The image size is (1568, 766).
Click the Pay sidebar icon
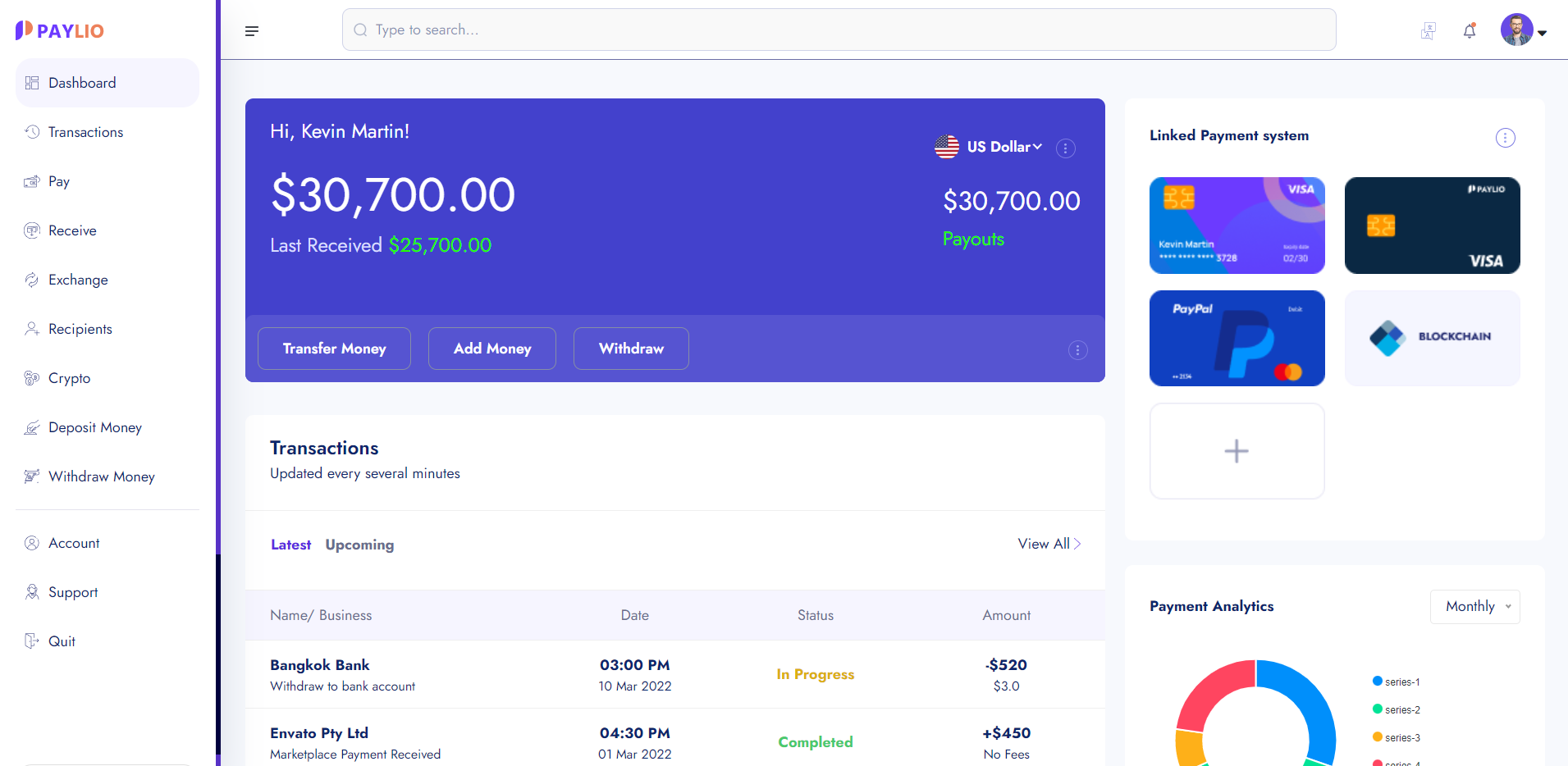pos(32,181)
